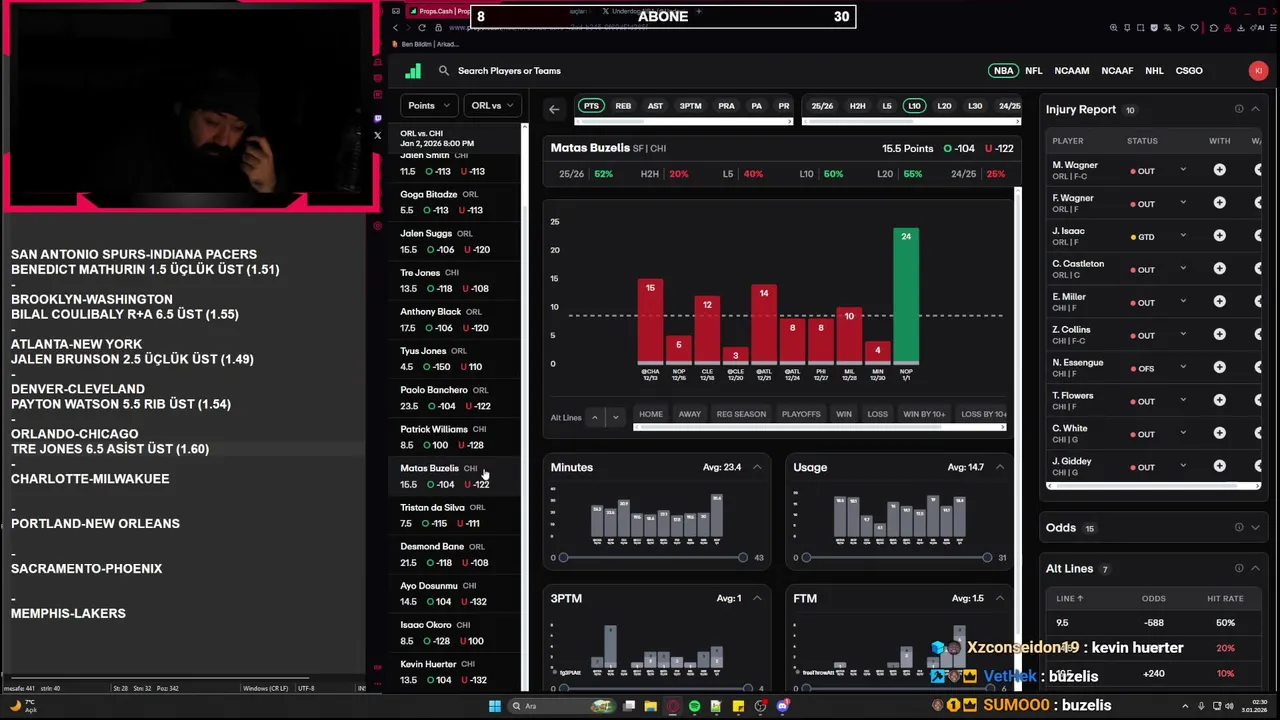Go back with the left arrow button
This screenshot has width=1280, height=720.
click(x=554, y=109)
